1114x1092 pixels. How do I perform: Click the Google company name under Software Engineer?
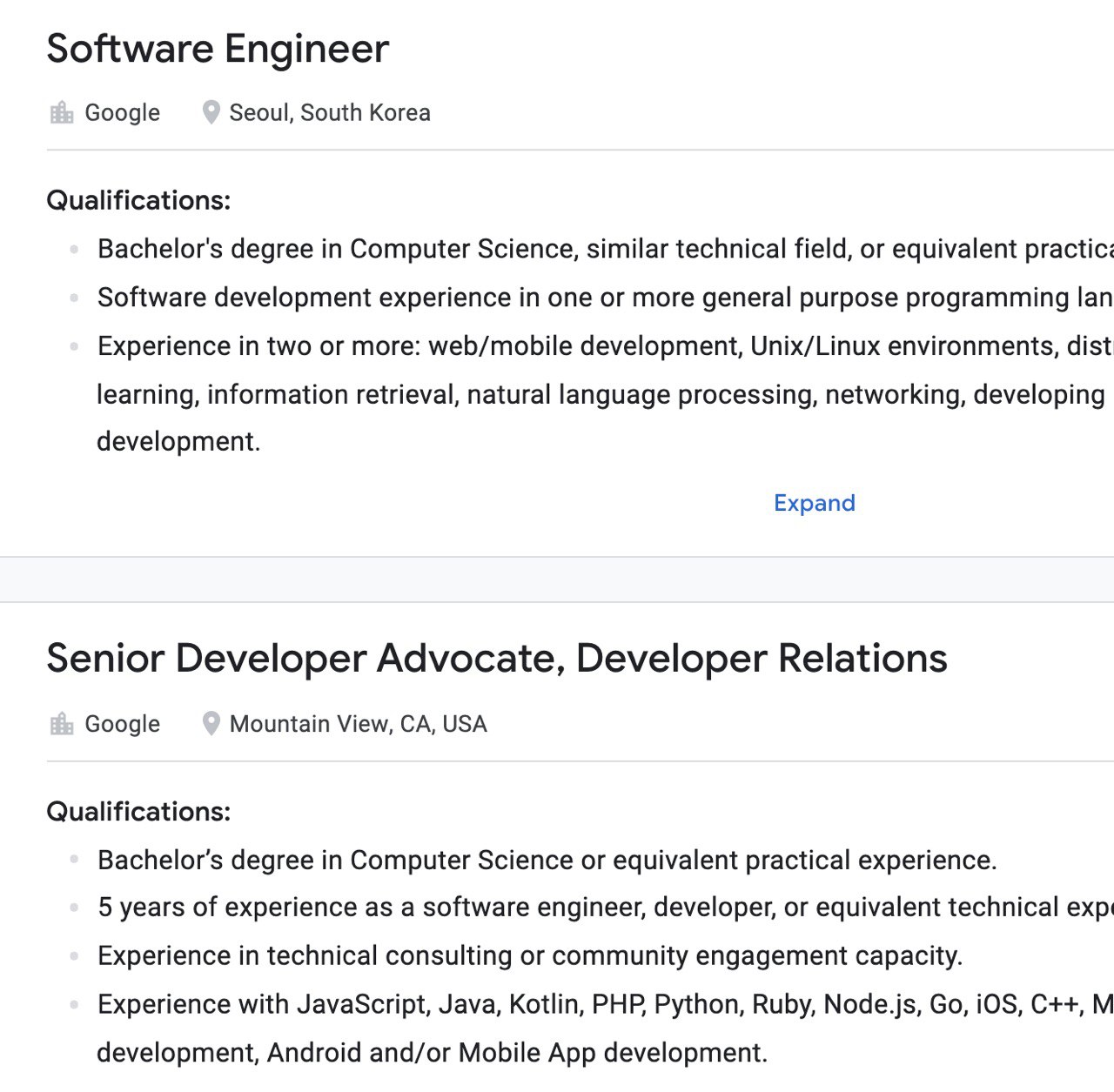[122, 113]
